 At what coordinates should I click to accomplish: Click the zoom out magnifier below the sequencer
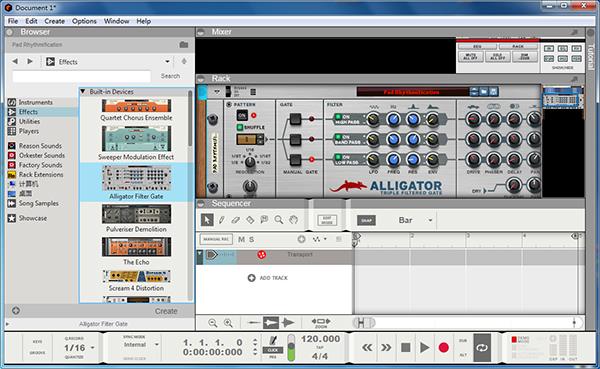(x=213, y=323)
